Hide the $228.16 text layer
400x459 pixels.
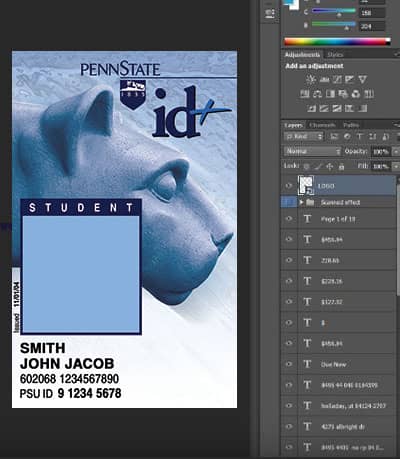[289, 281]
